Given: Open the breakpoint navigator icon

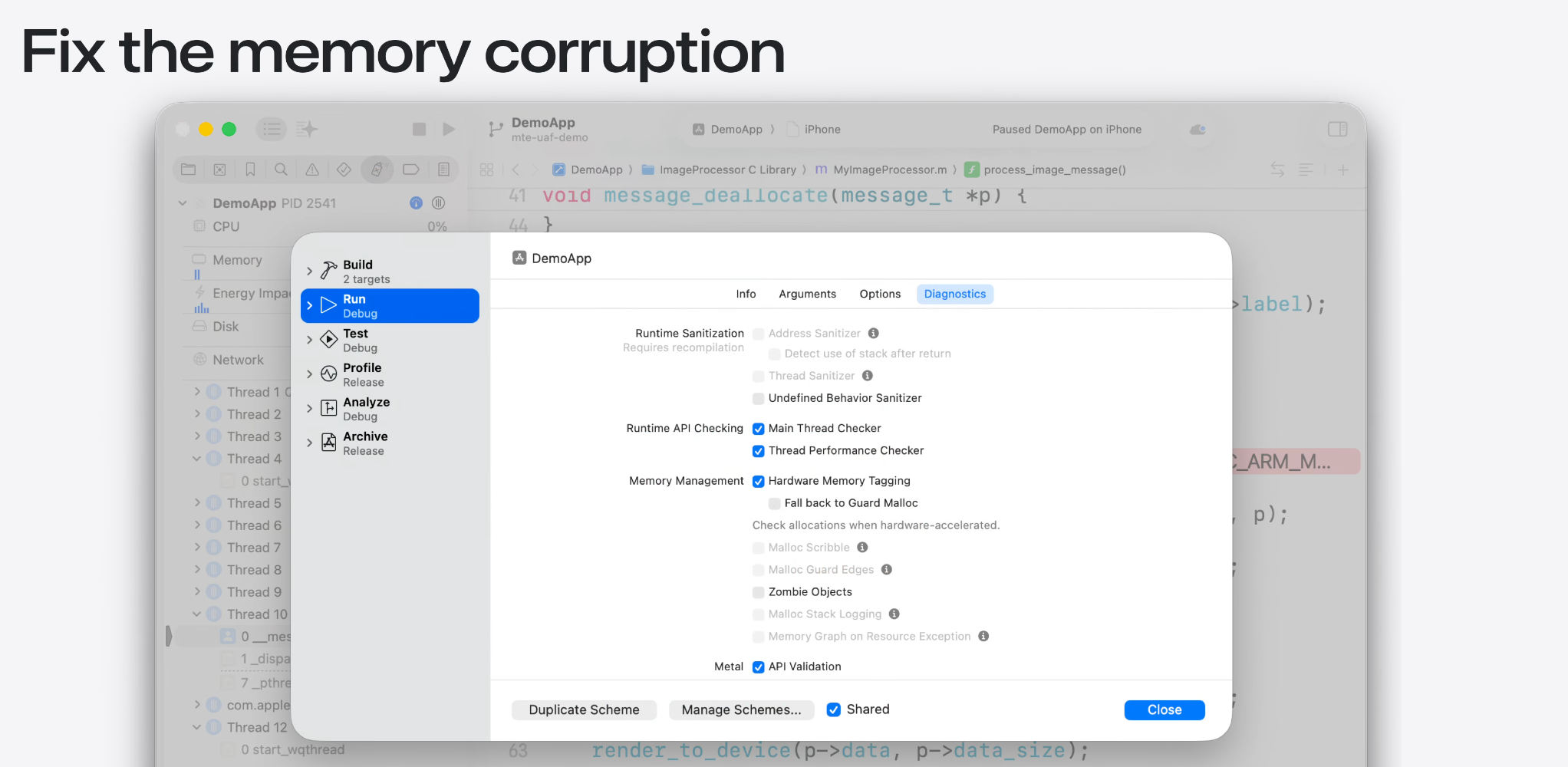Looking at the screenshot, I should (x=411, y=170).
